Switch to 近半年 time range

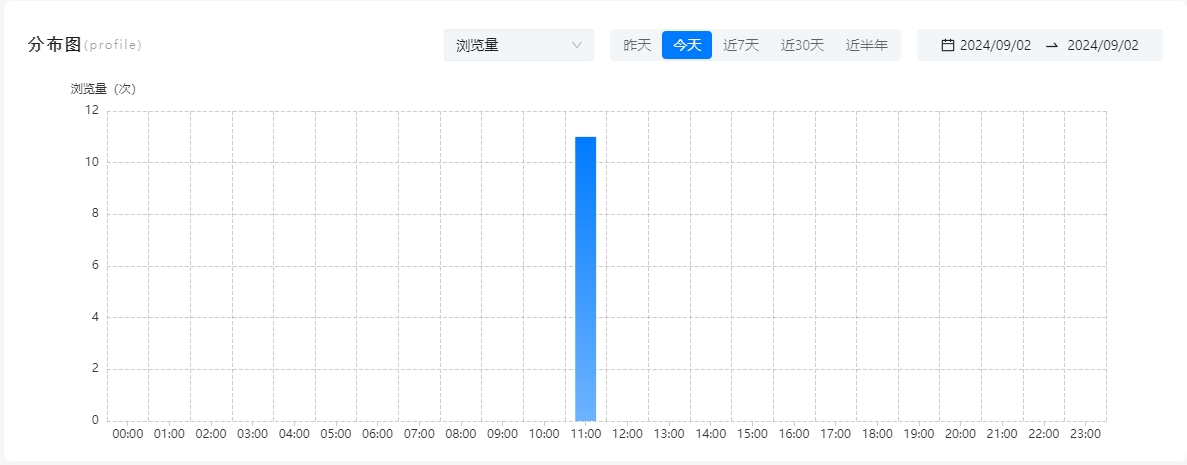tap(867, 45)
